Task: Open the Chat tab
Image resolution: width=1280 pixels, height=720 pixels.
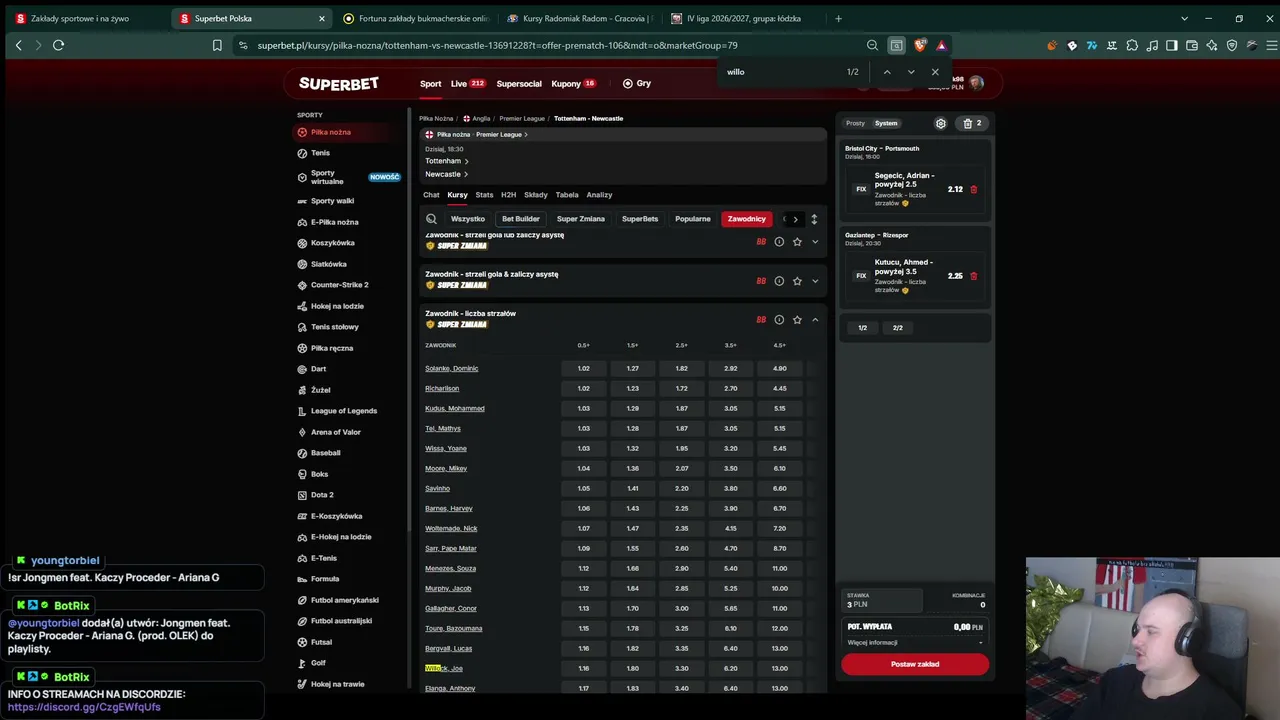Action: tap(431, 195)
